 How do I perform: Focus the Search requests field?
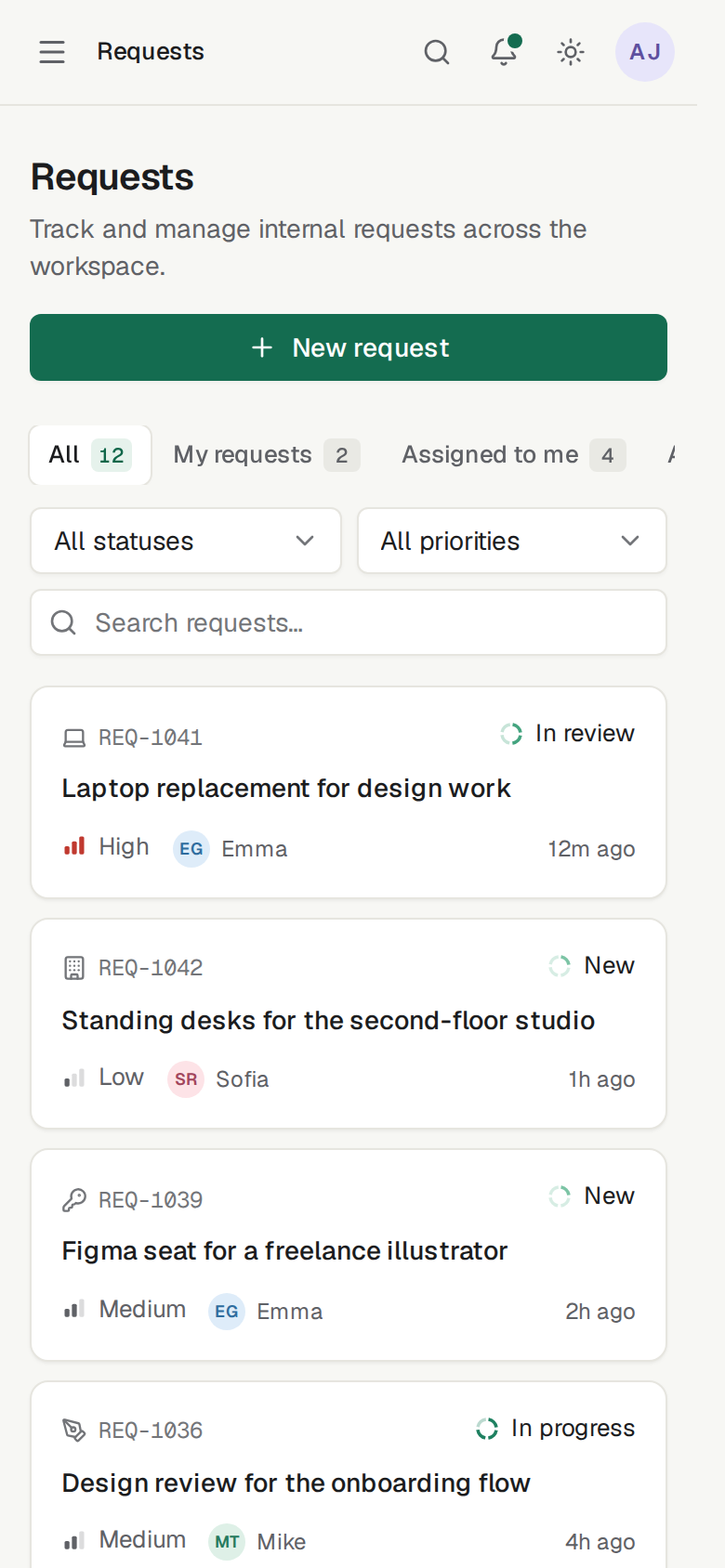349,622
